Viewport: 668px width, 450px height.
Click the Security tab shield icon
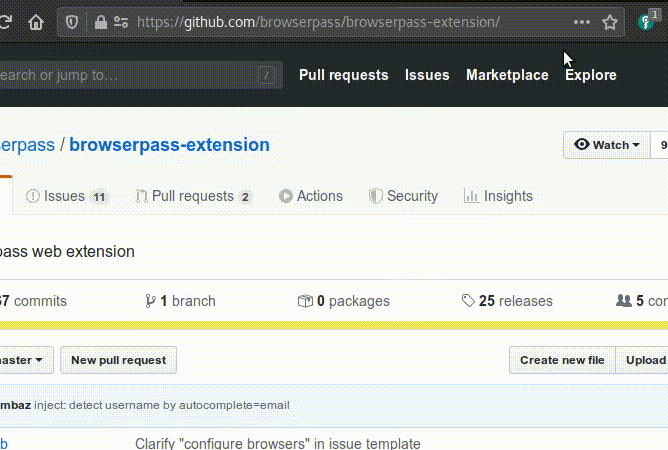click(x=376, y=196)
